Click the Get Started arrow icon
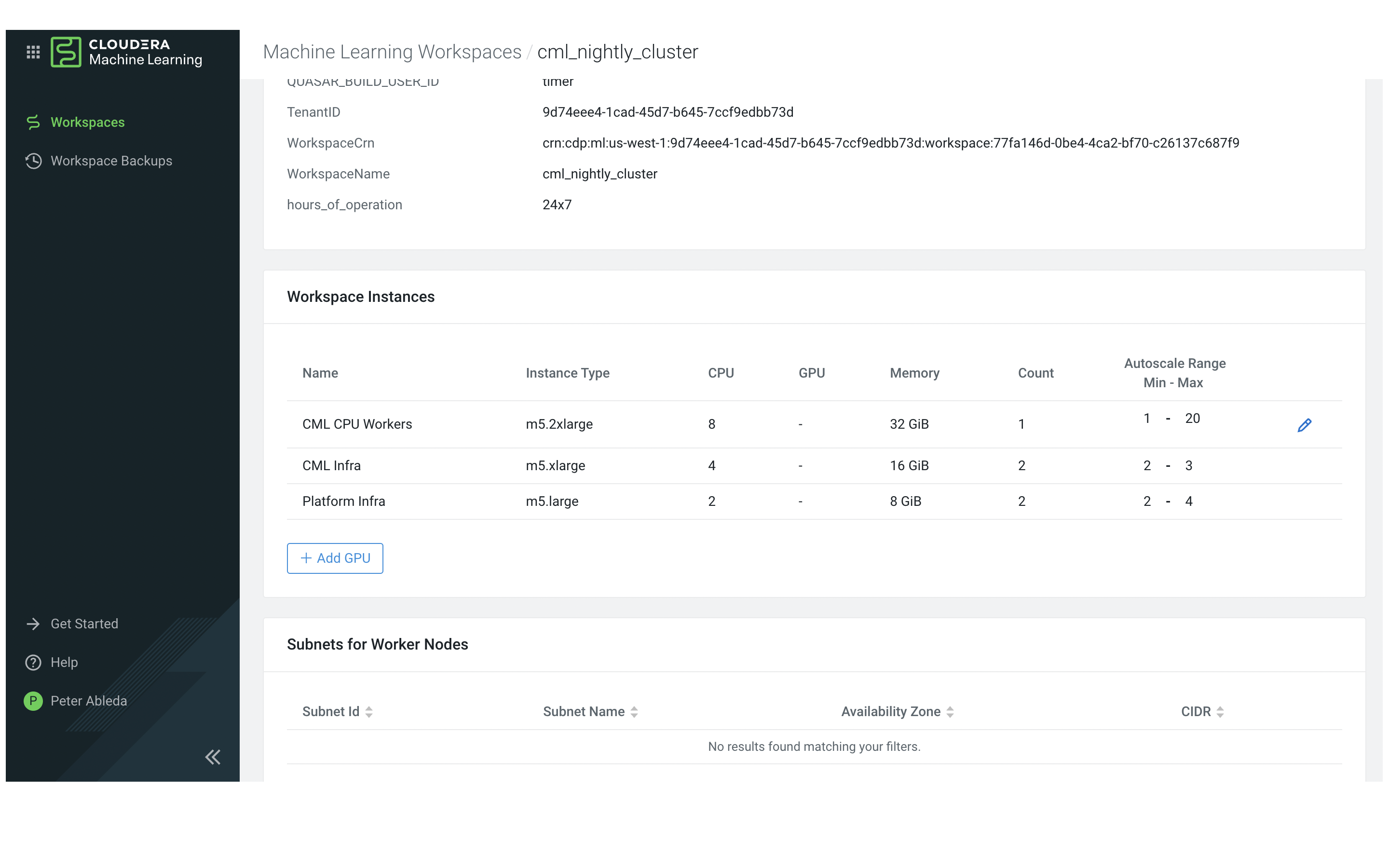 pos(33,624)
